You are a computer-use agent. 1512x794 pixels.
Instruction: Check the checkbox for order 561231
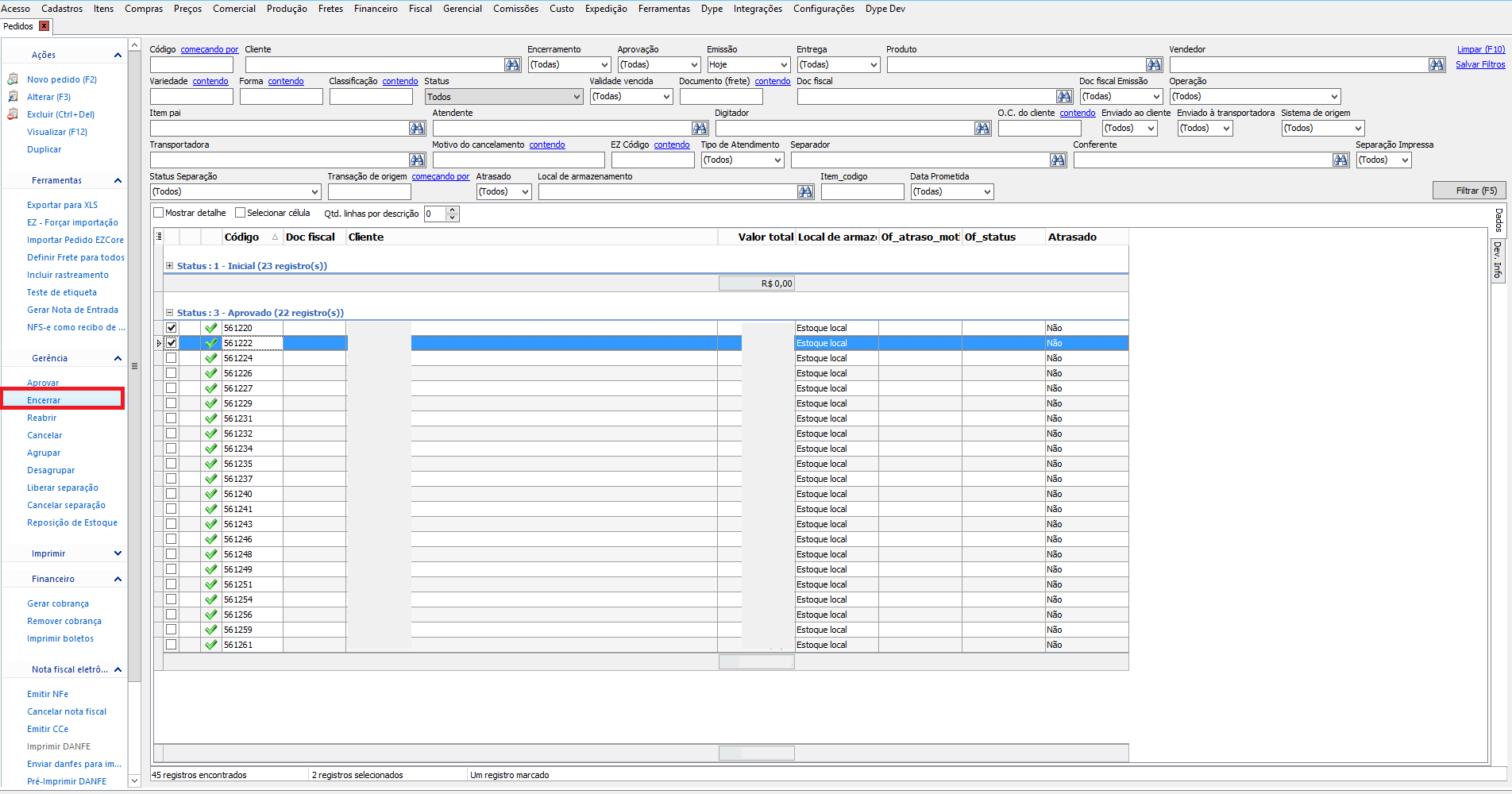click(x=171, y=418)
